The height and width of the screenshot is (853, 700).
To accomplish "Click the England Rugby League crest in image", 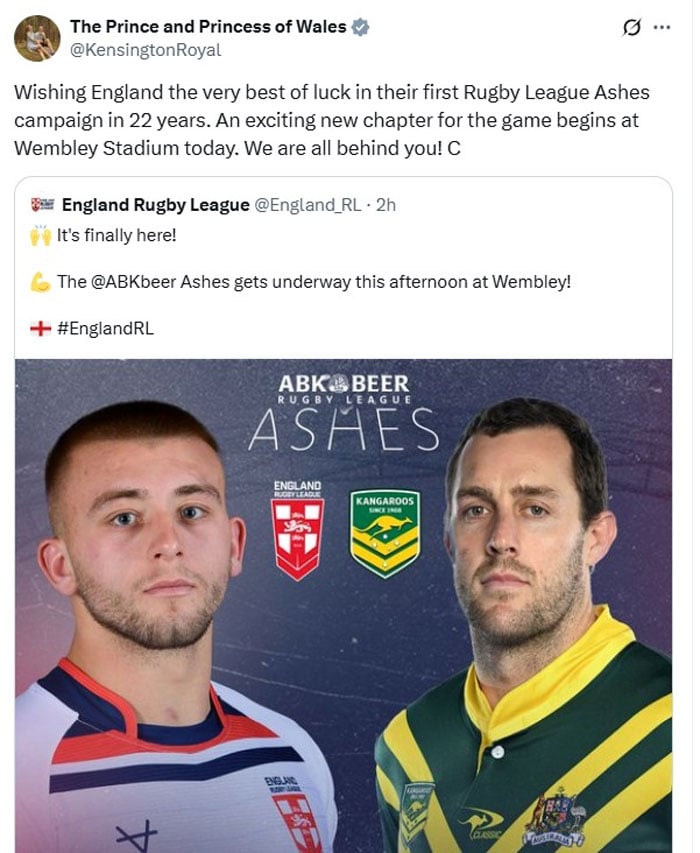I will 298,532.
